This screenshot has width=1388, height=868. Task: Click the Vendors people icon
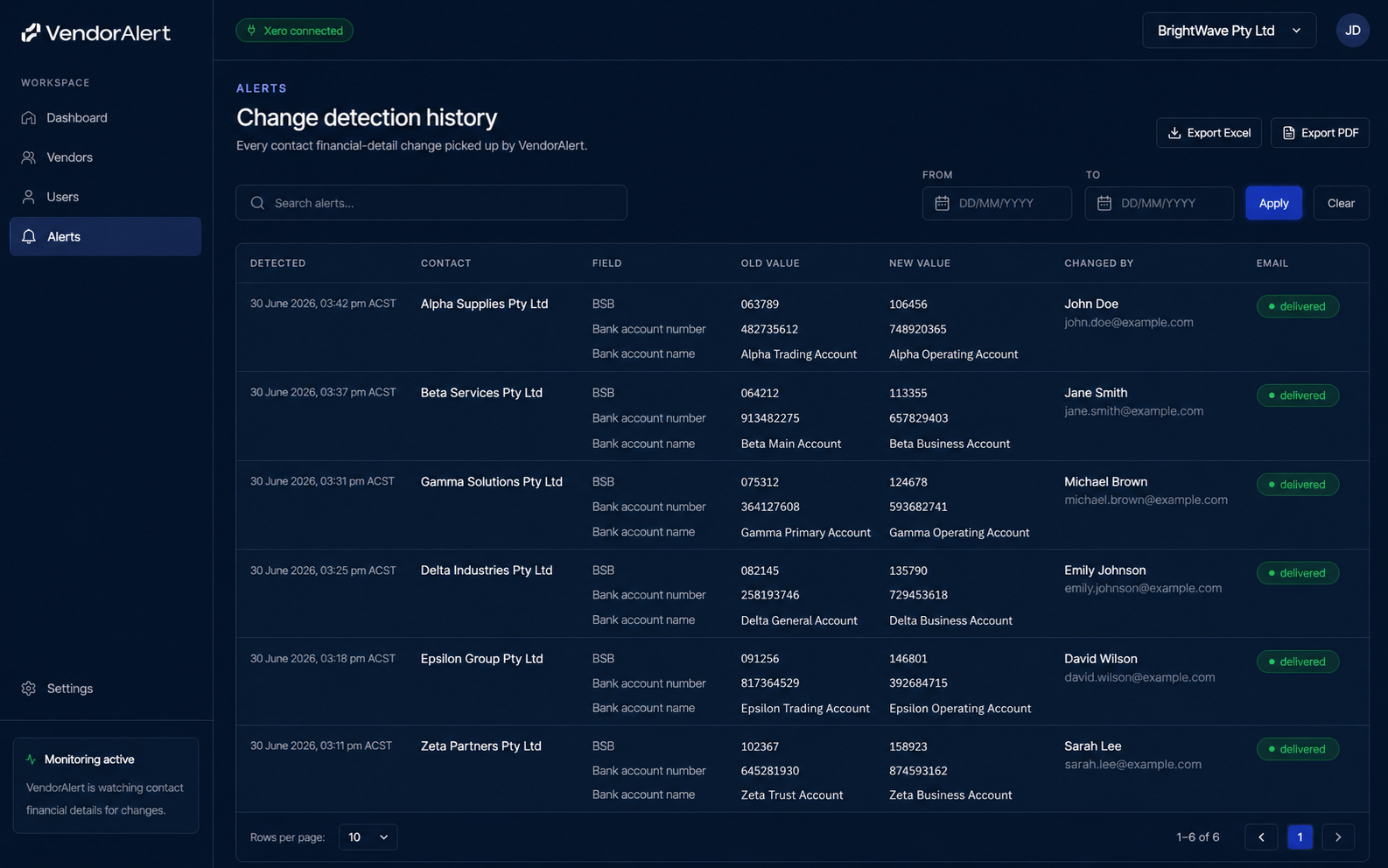pos(29,157)
